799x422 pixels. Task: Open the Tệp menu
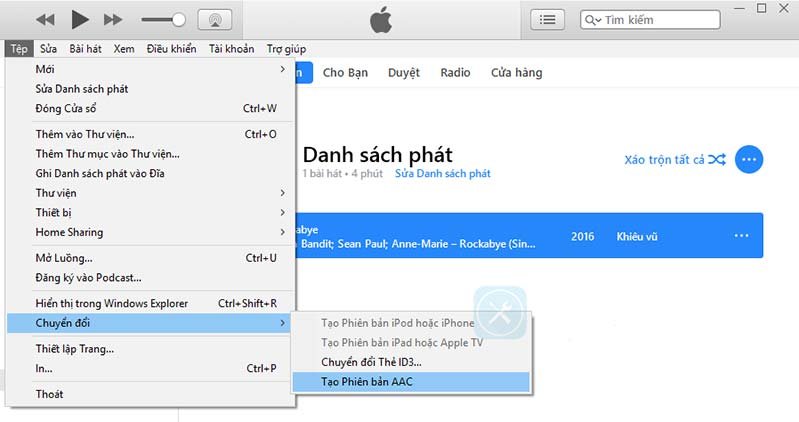tap(19, 49)
